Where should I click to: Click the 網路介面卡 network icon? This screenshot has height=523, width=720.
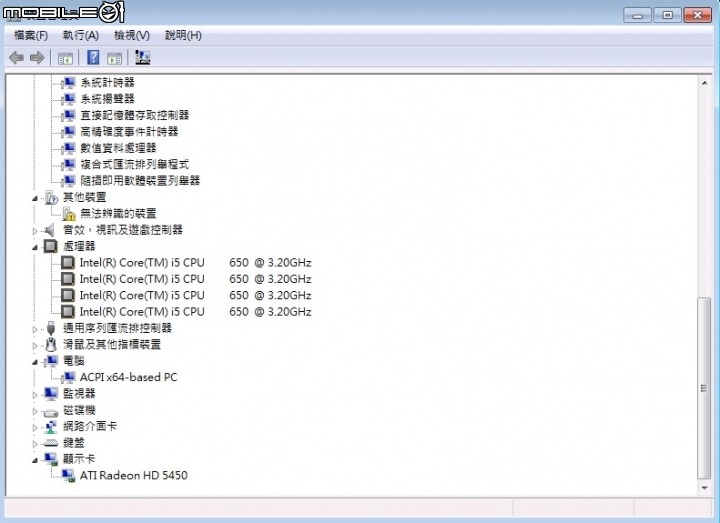[51, 427]
